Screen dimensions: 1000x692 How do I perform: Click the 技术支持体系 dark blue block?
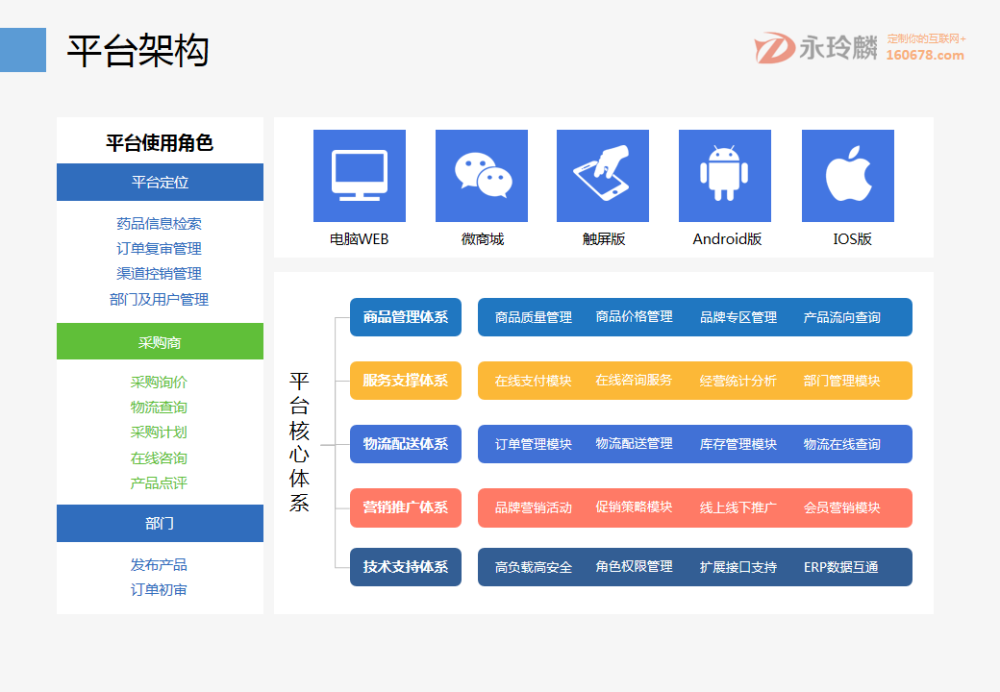click(x=405, y=566)
